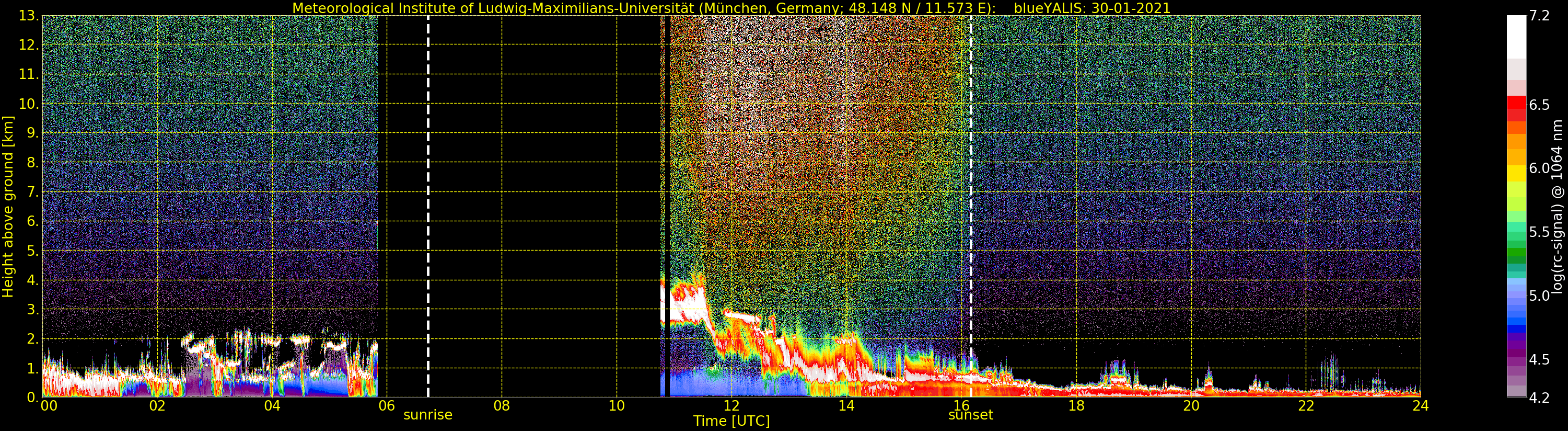Click the 5 km tick on the height axis
1568x431 pixels.
tap(31, 251)
